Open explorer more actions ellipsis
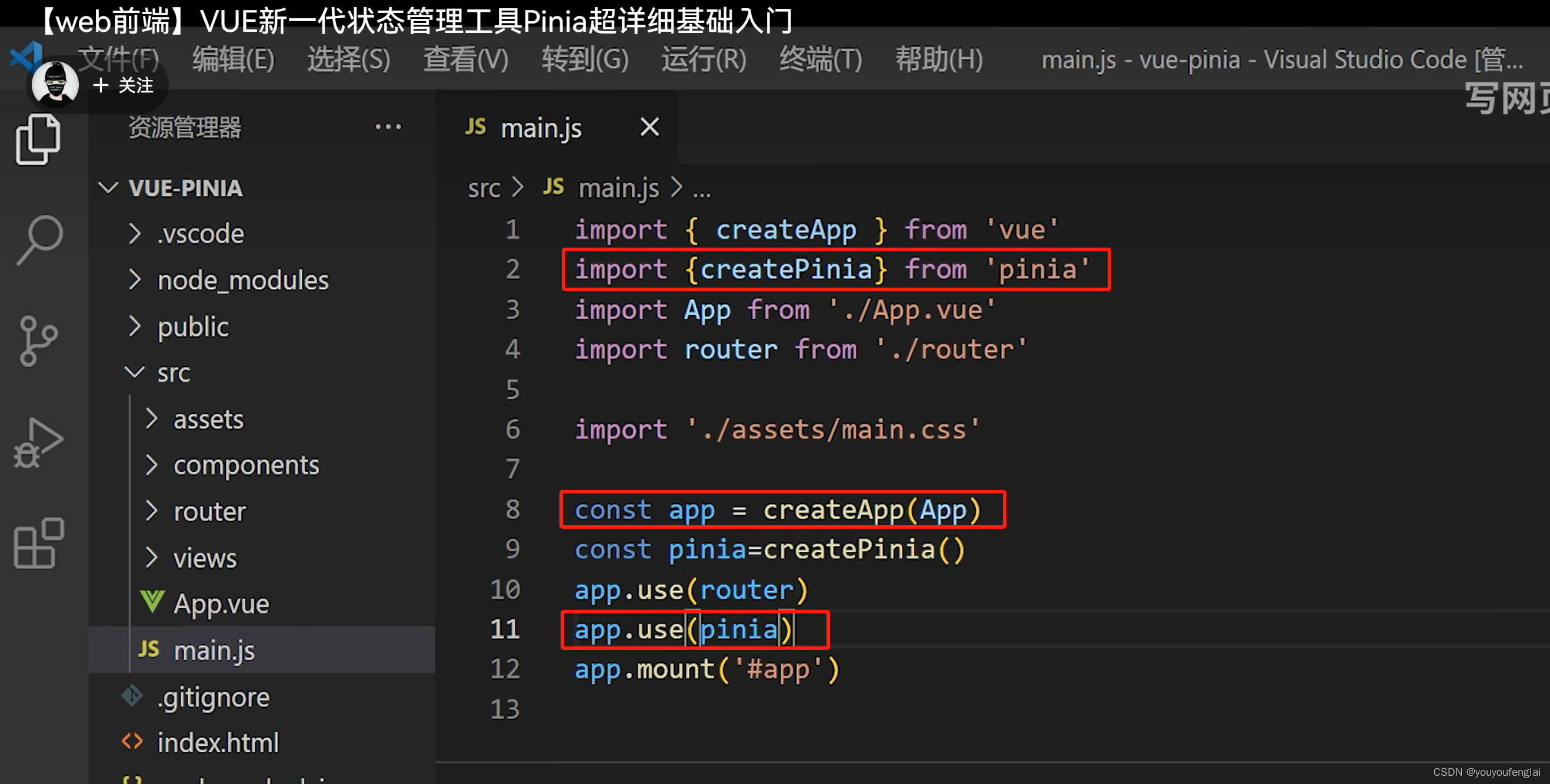 tap(388, 127)
